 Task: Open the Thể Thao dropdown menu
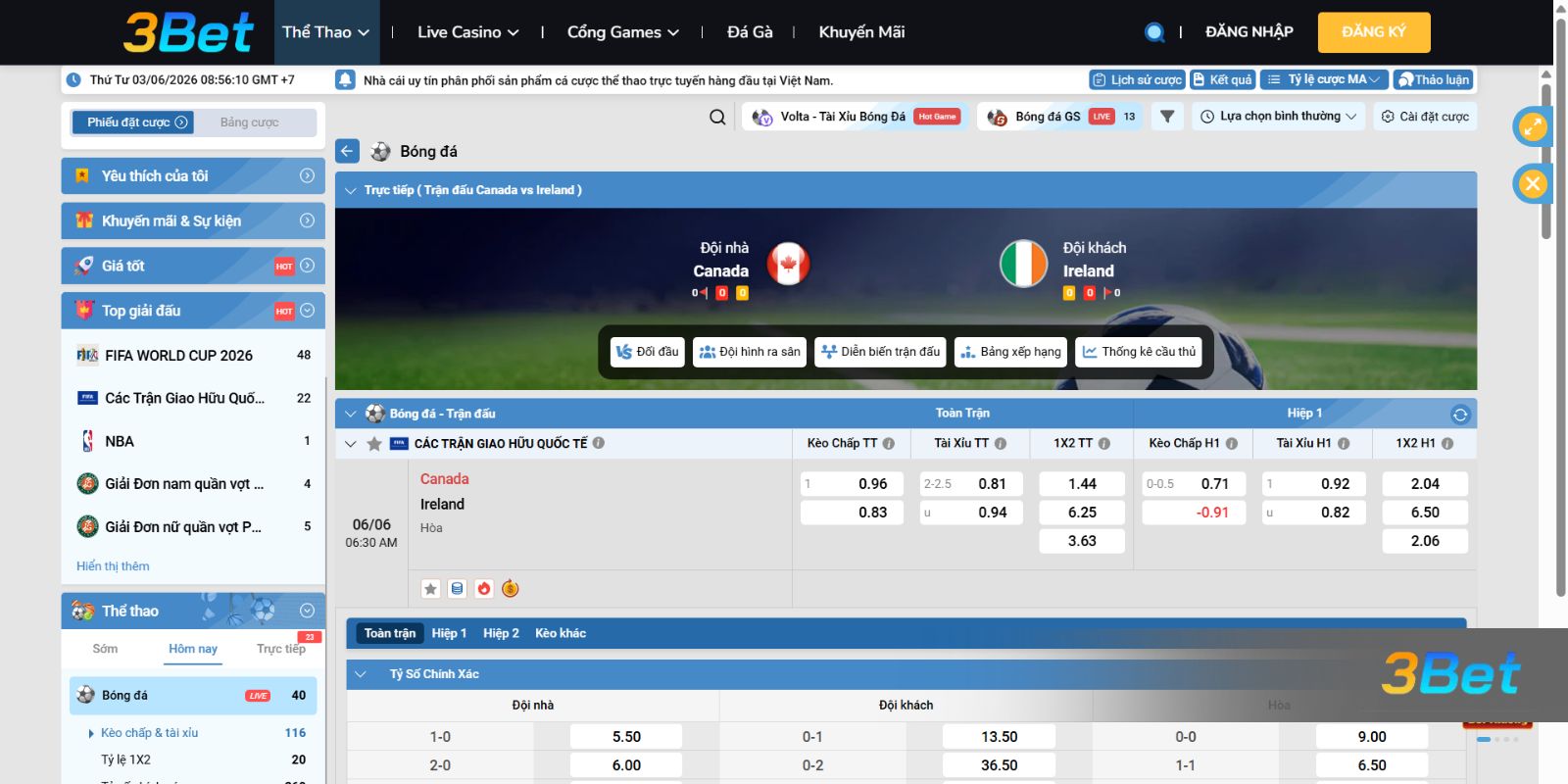[x=325, y=32]
